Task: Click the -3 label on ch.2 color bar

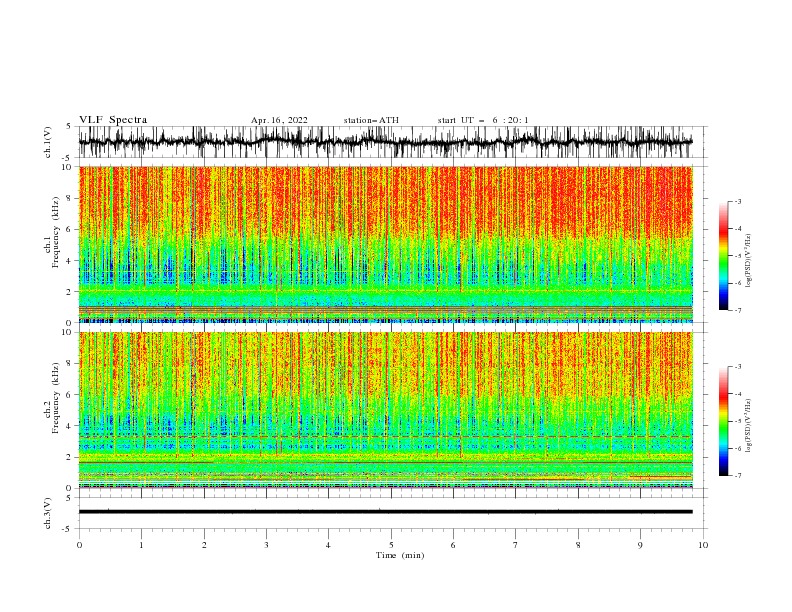Action: click(738, 367)
